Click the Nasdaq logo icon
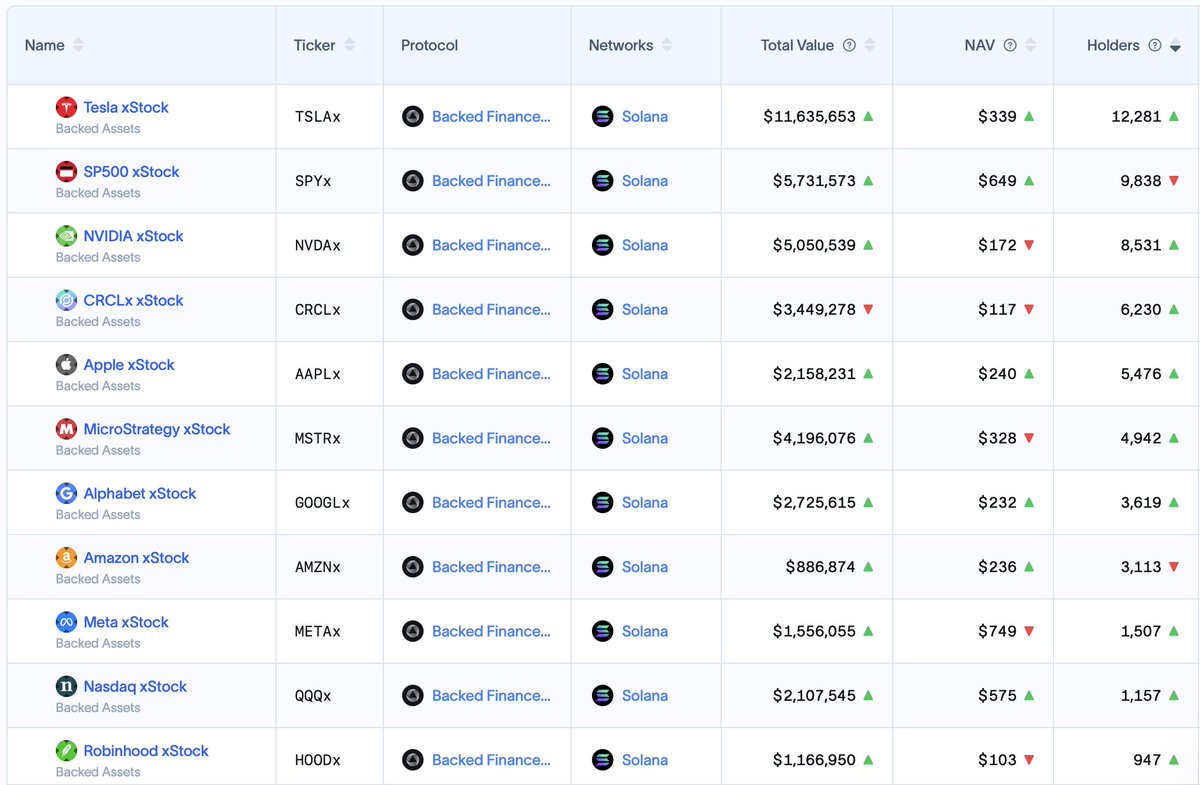The width and height of the screenshot is (1200, 785). pos(67,687)
